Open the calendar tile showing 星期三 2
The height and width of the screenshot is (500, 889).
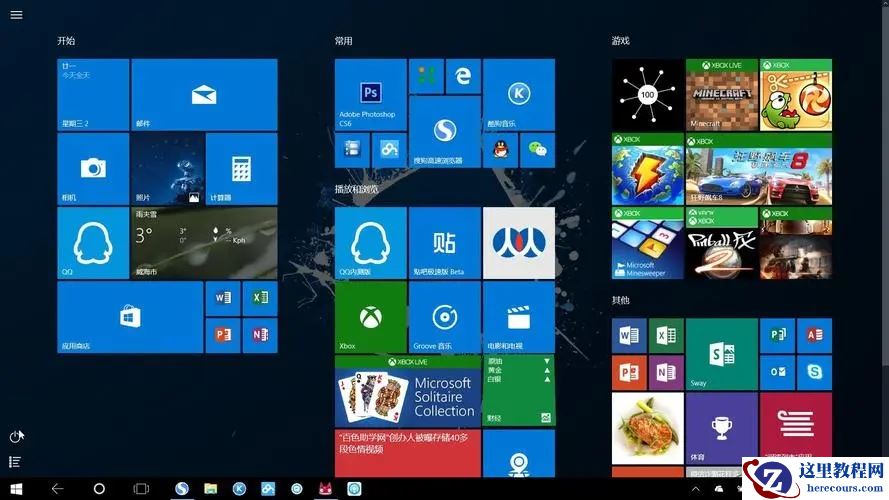pos(93,95)
